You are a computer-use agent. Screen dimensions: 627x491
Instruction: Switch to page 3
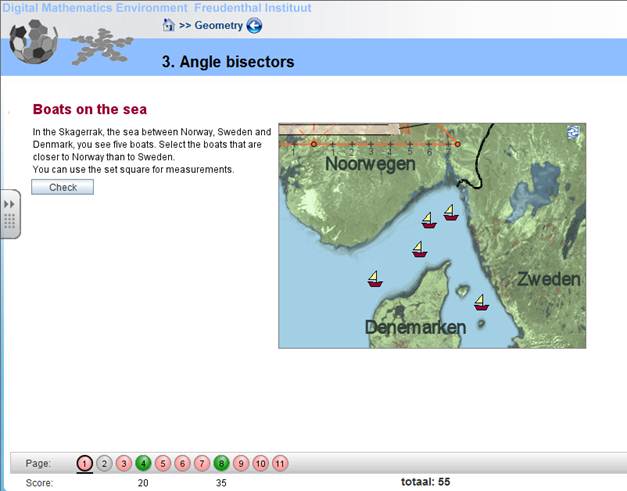coord(123,463)
